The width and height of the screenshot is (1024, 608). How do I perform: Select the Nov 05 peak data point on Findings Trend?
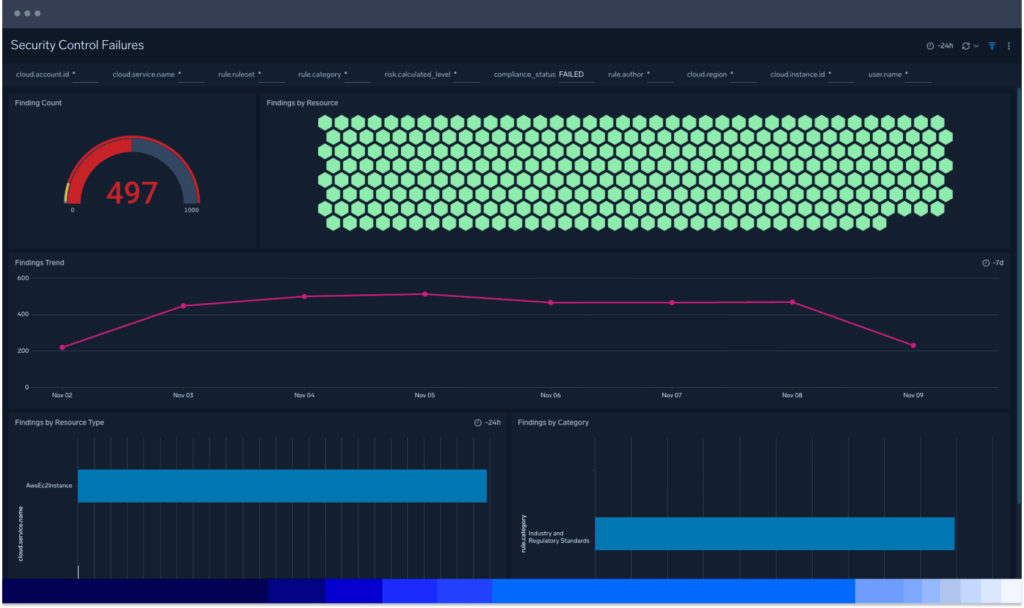pyautogui.click(x=424, y=294)
